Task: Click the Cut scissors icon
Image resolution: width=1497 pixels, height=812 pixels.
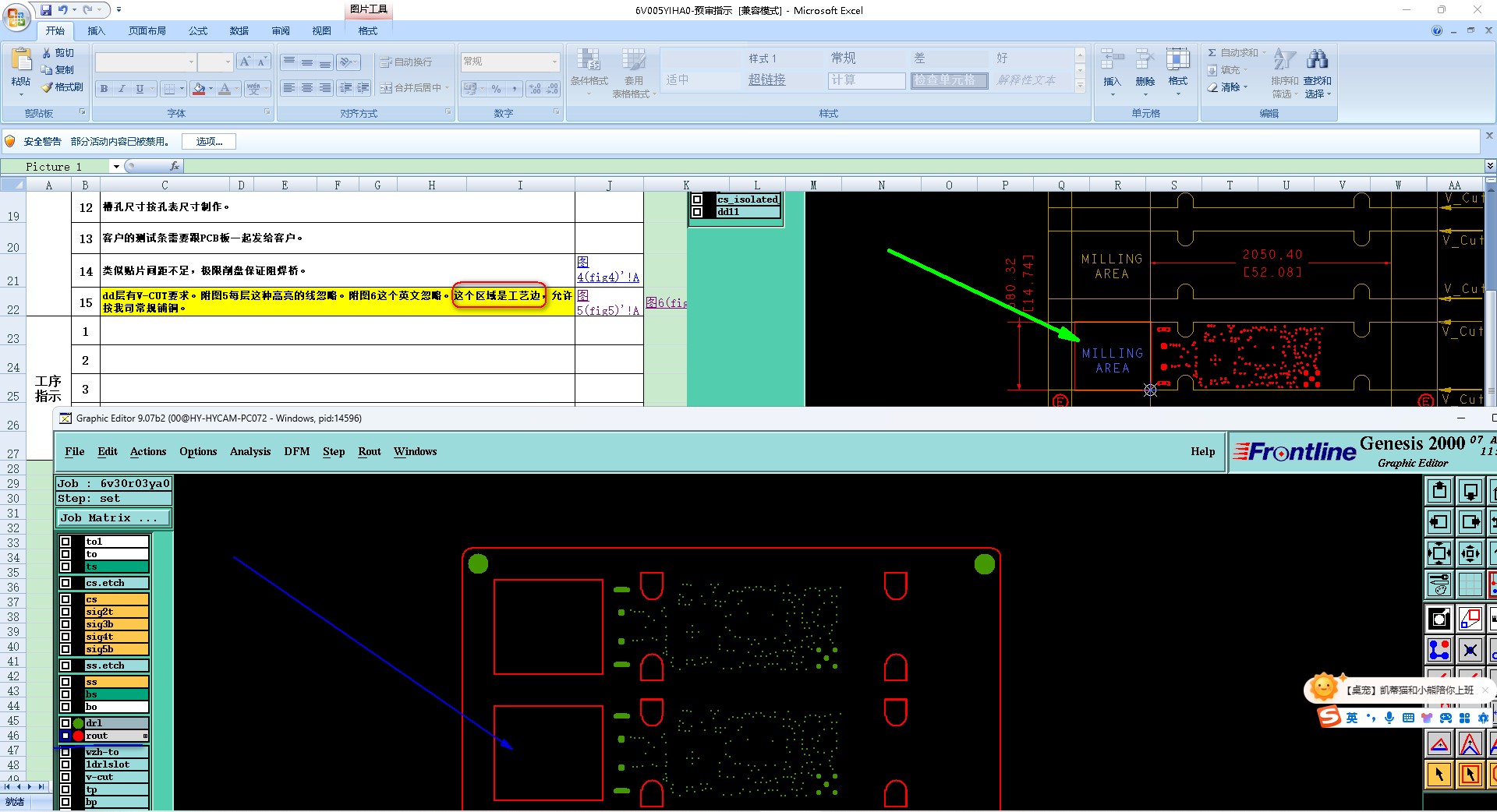Action: [x=48, y=53]
